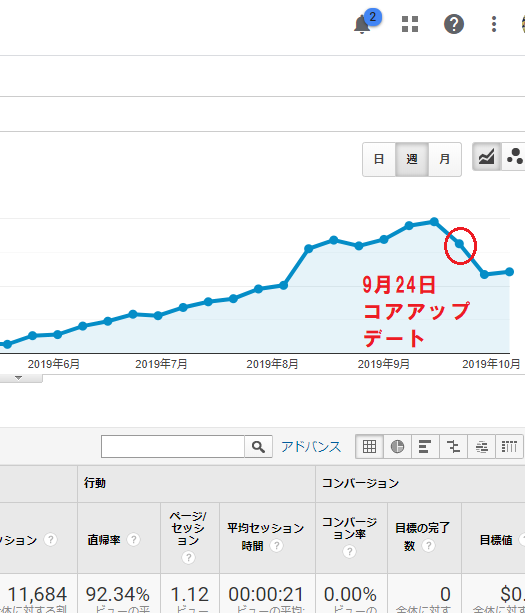The width and height of the screenshot is (525, 613).
Task: Open the help question mark icon
Action: (453, 24)
